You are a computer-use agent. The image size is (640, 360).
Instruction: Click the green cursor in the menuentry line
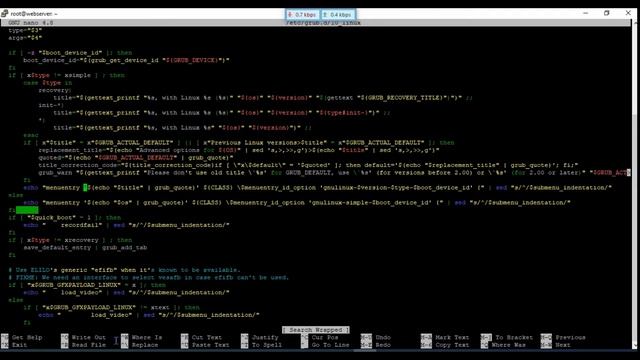[x=85, y=188]
